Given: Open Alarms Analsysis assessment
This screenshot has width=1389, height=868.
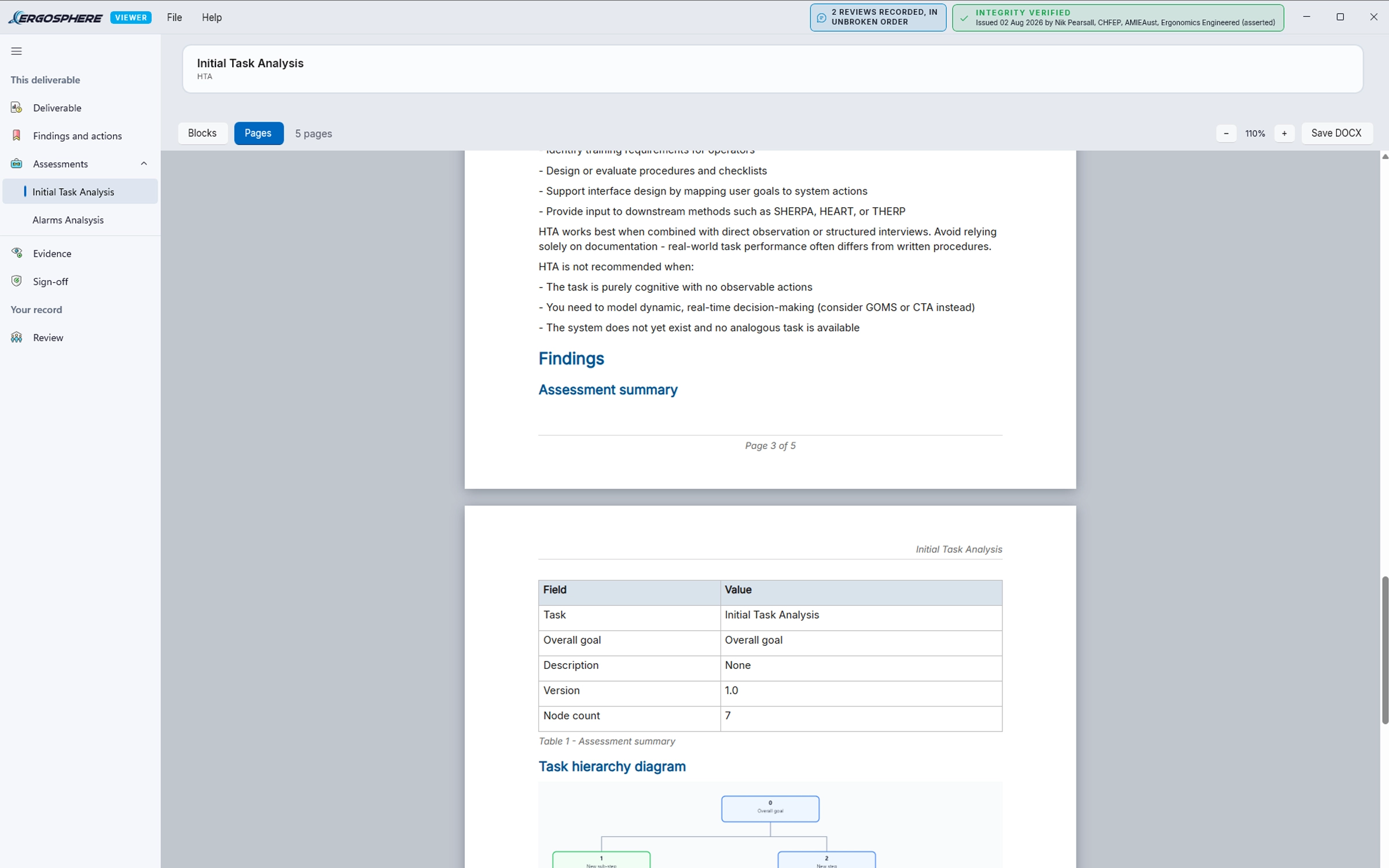Looking at the screenshot, I should point(80,220).
